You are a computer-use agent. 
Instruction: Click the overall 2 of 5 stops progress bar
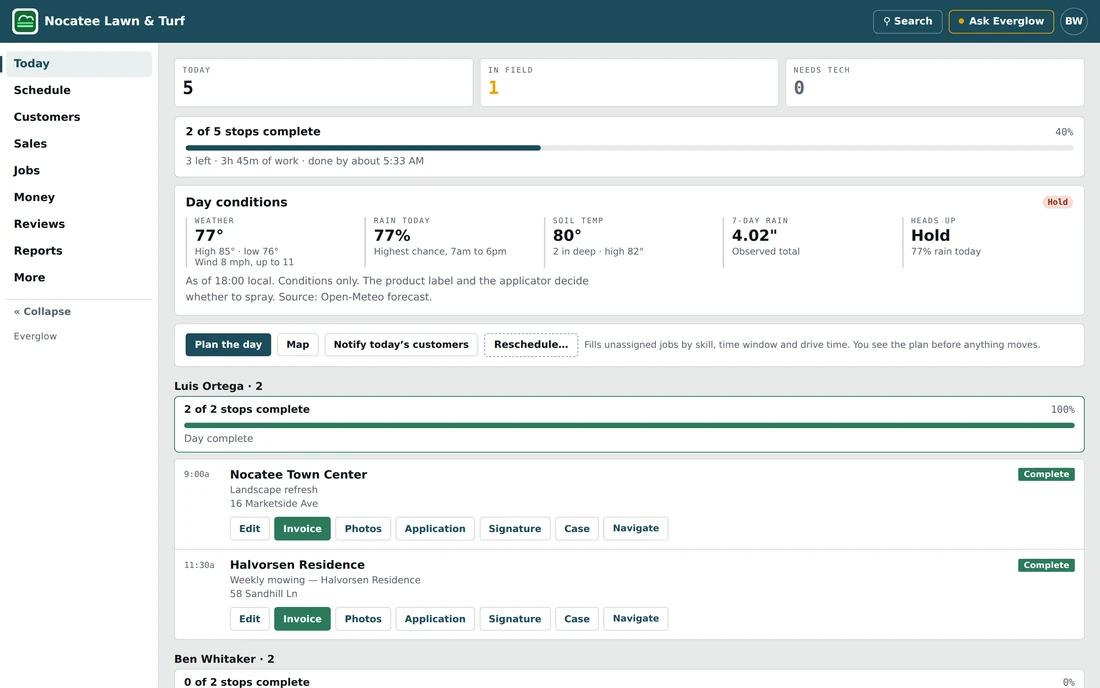tap(629, 148)
